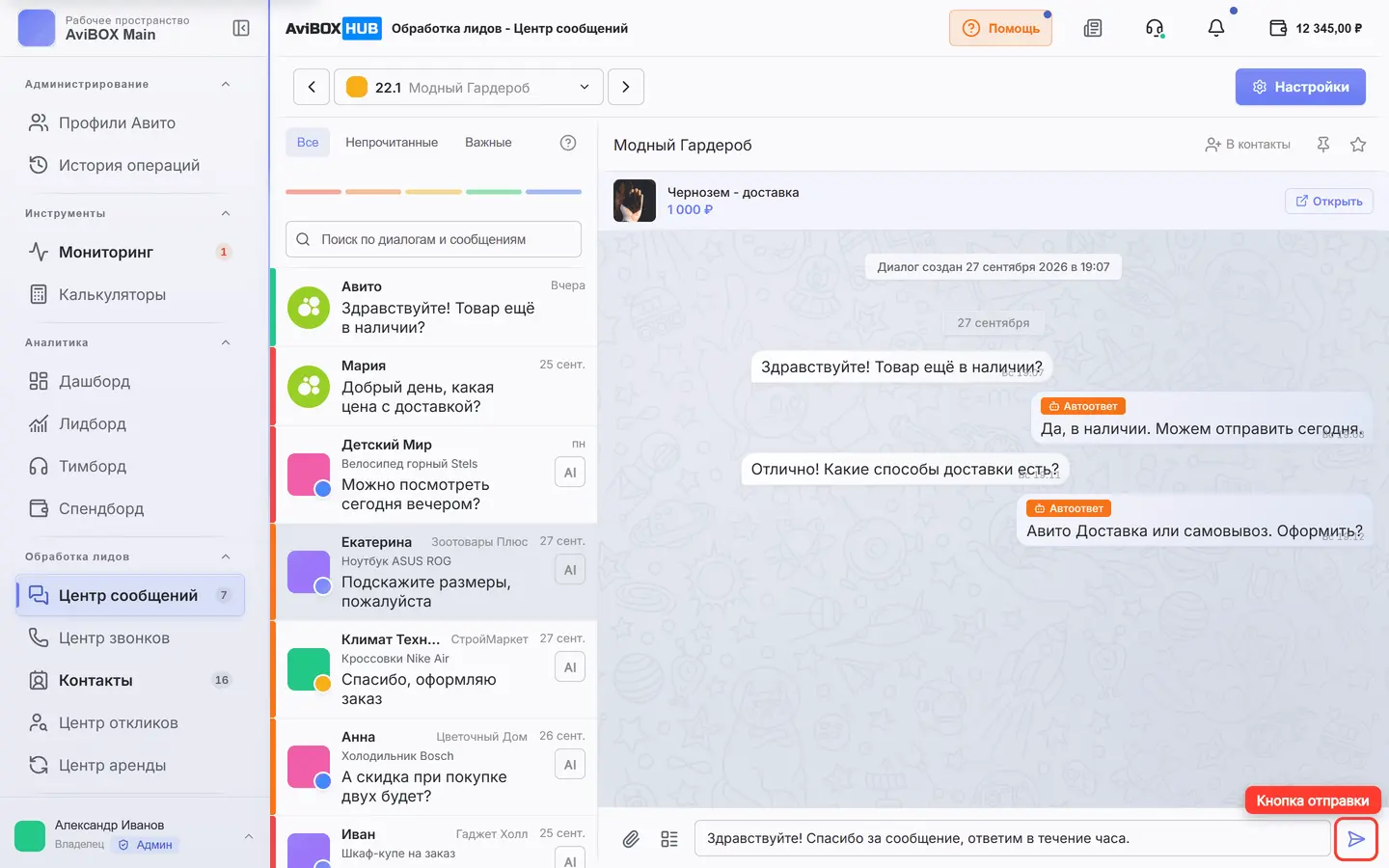Send message with the send arrow
The width and height of the screenshot is (1389, 868).
point(1356,839)
